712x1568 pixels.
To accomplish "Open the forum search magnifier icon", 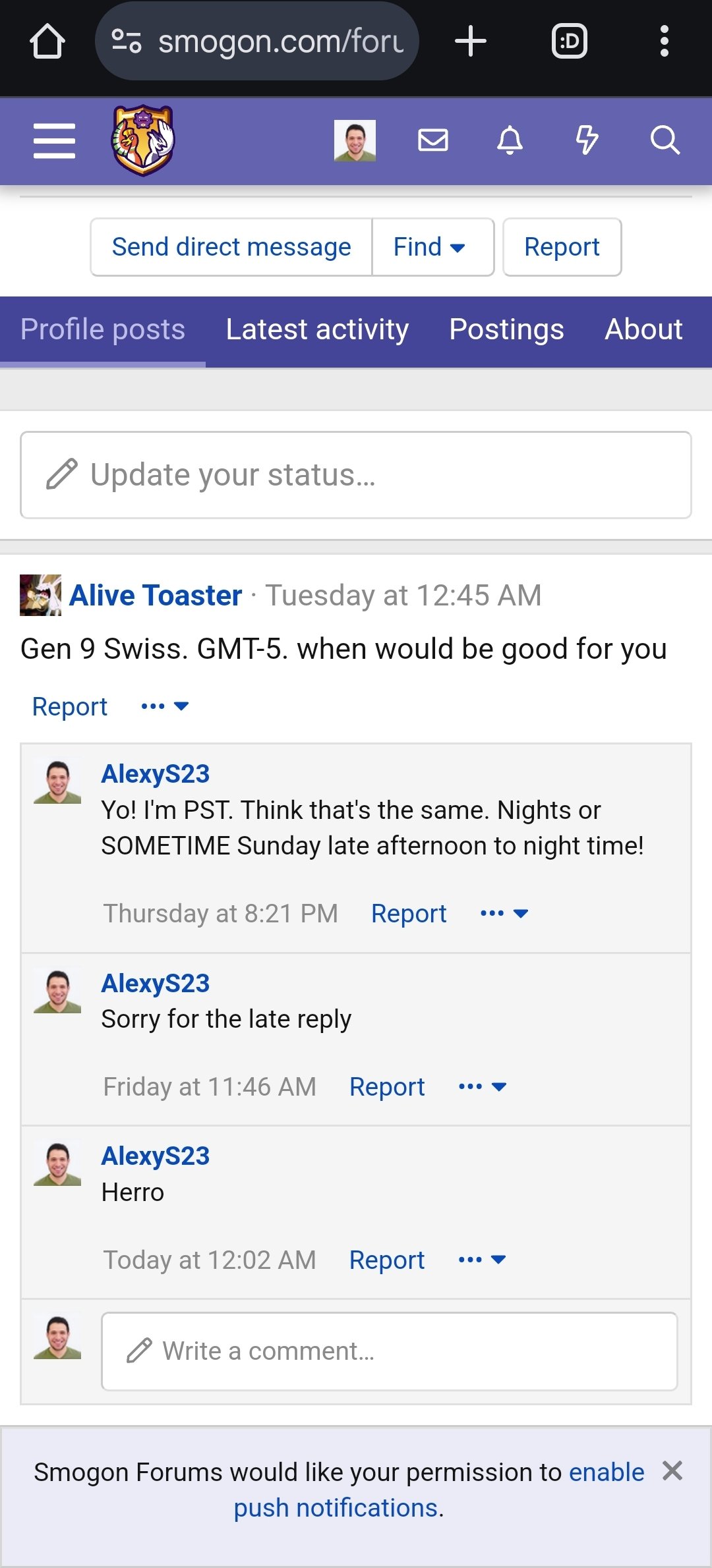I will click(665, 140).
